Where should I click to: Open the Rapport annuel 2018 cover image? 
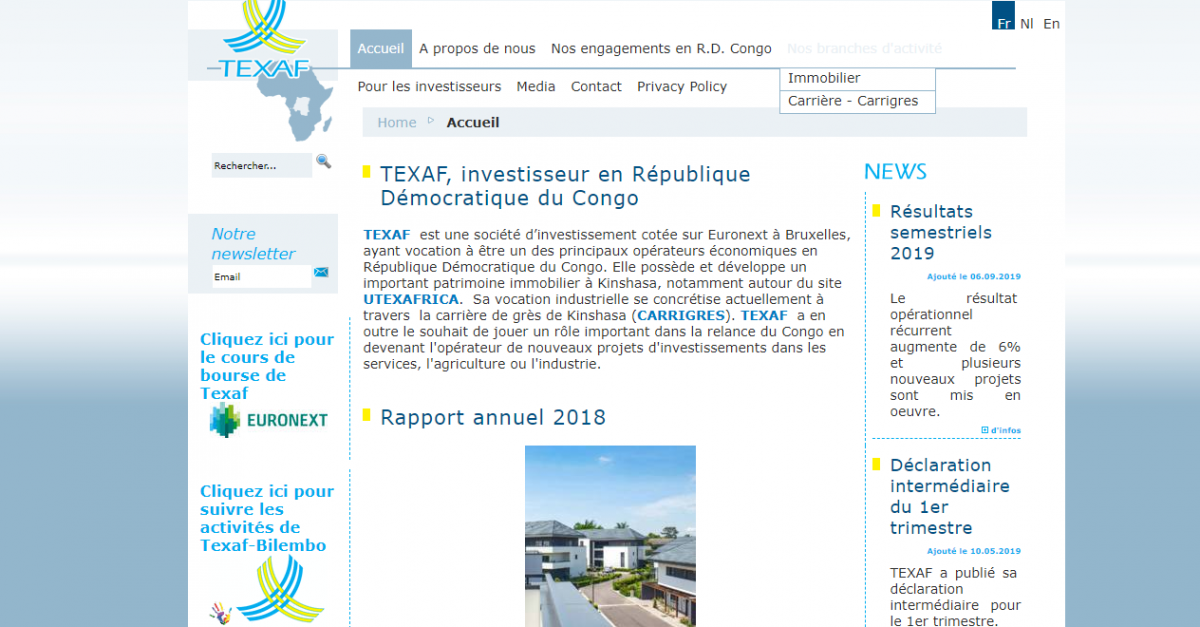coord(610,536)
